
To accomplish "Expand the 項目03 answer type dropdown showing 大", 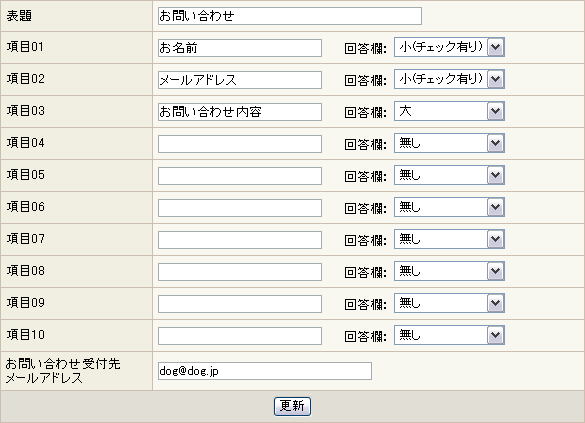I will click(449, 111).
